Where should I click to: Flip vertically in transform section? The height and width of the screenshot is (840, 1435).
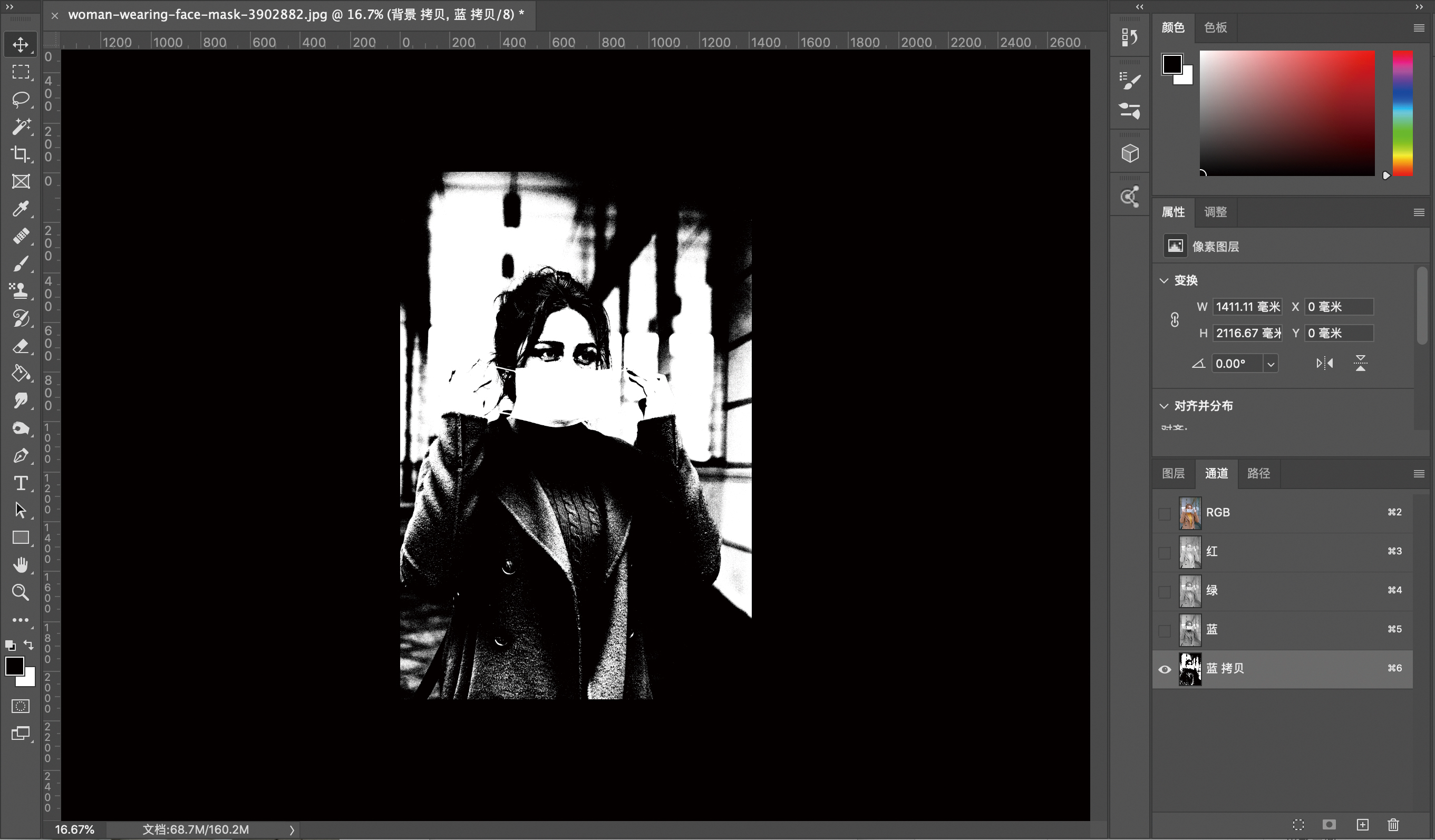click(x=1360, y=363)
